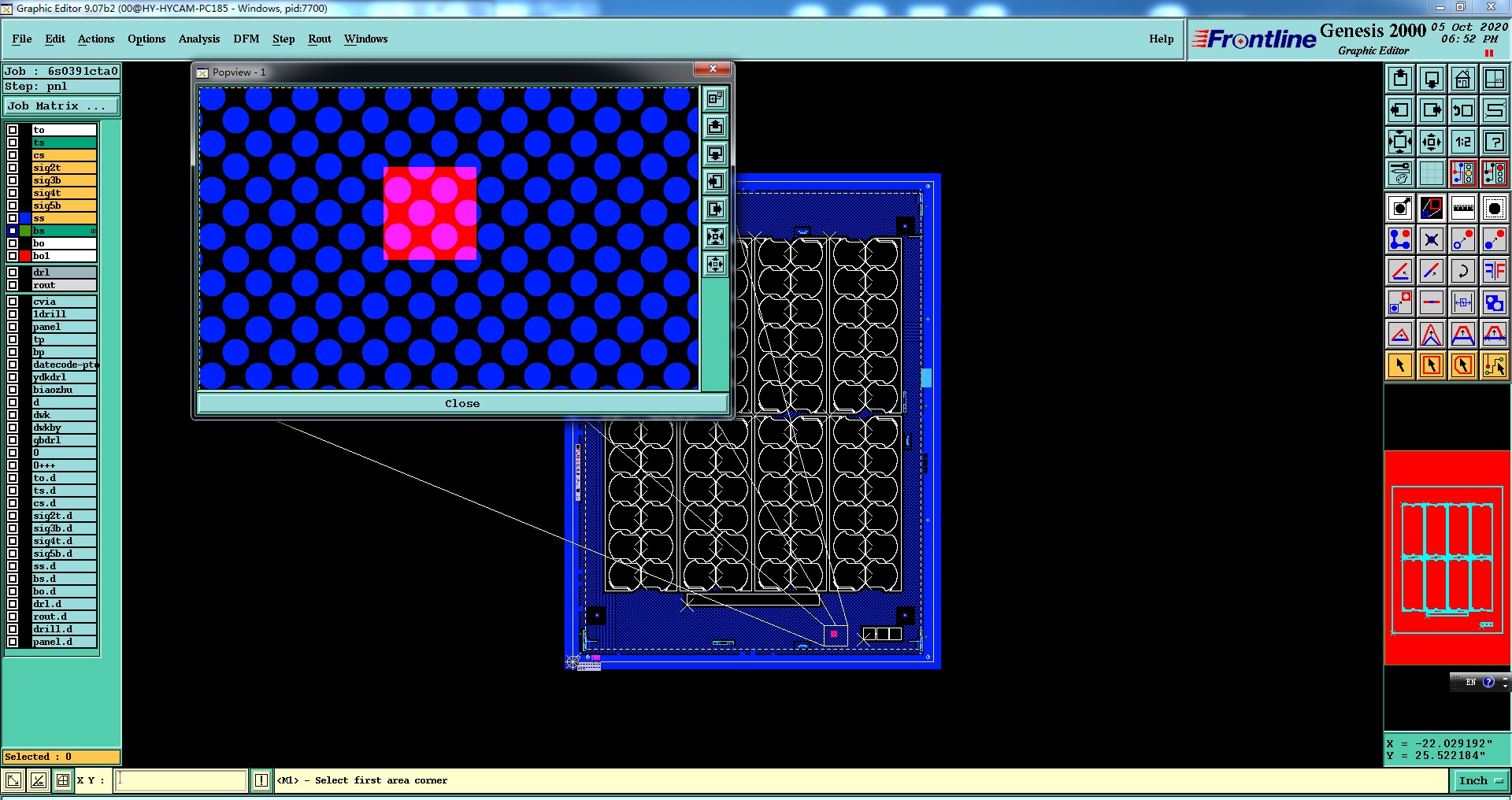Click the red-blue rectangle resize icon
This screenshot has height=800, width=1512.
(1432, 208)
